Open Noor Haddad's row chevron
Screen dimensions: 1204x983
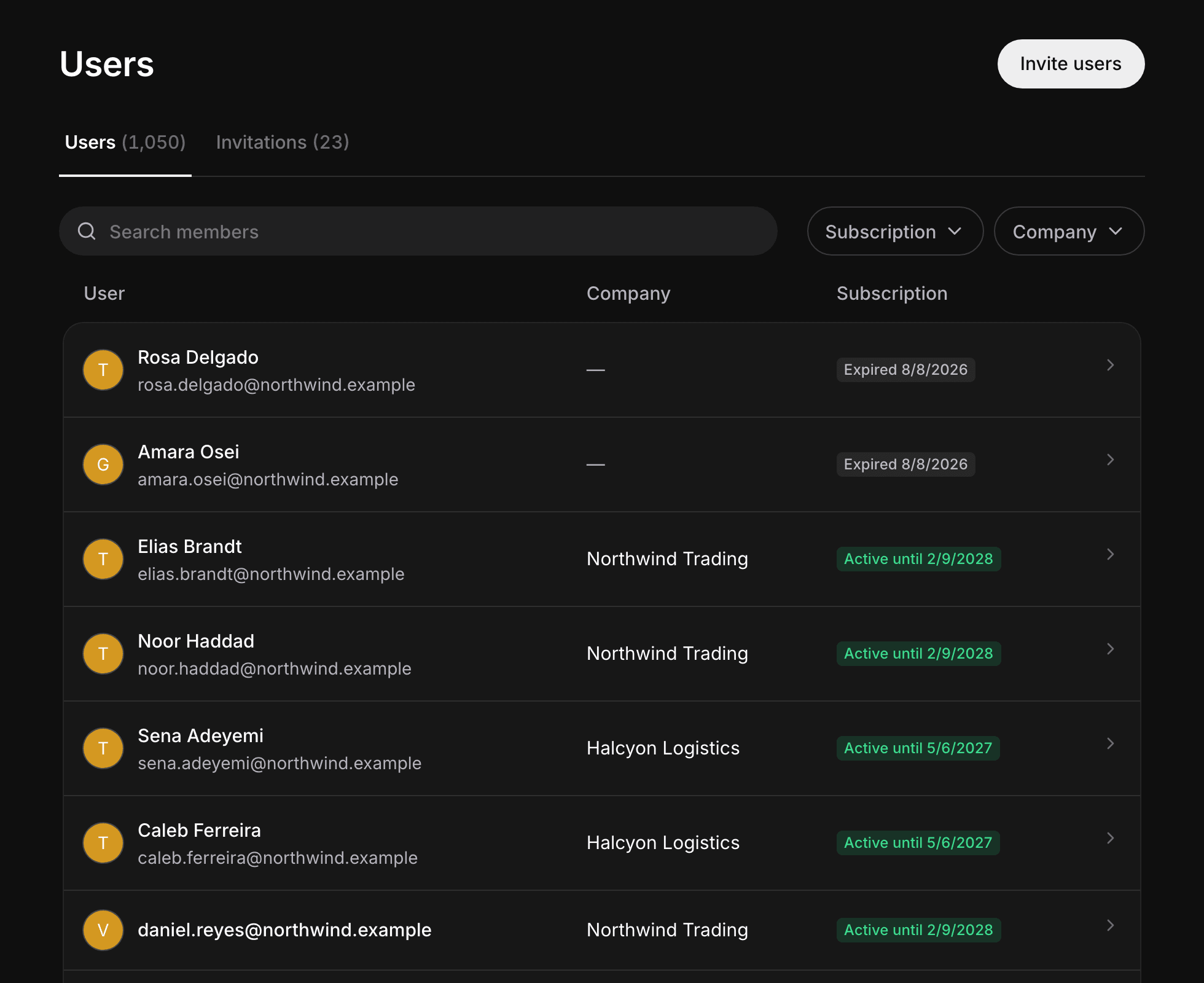tap(1110, 649)
